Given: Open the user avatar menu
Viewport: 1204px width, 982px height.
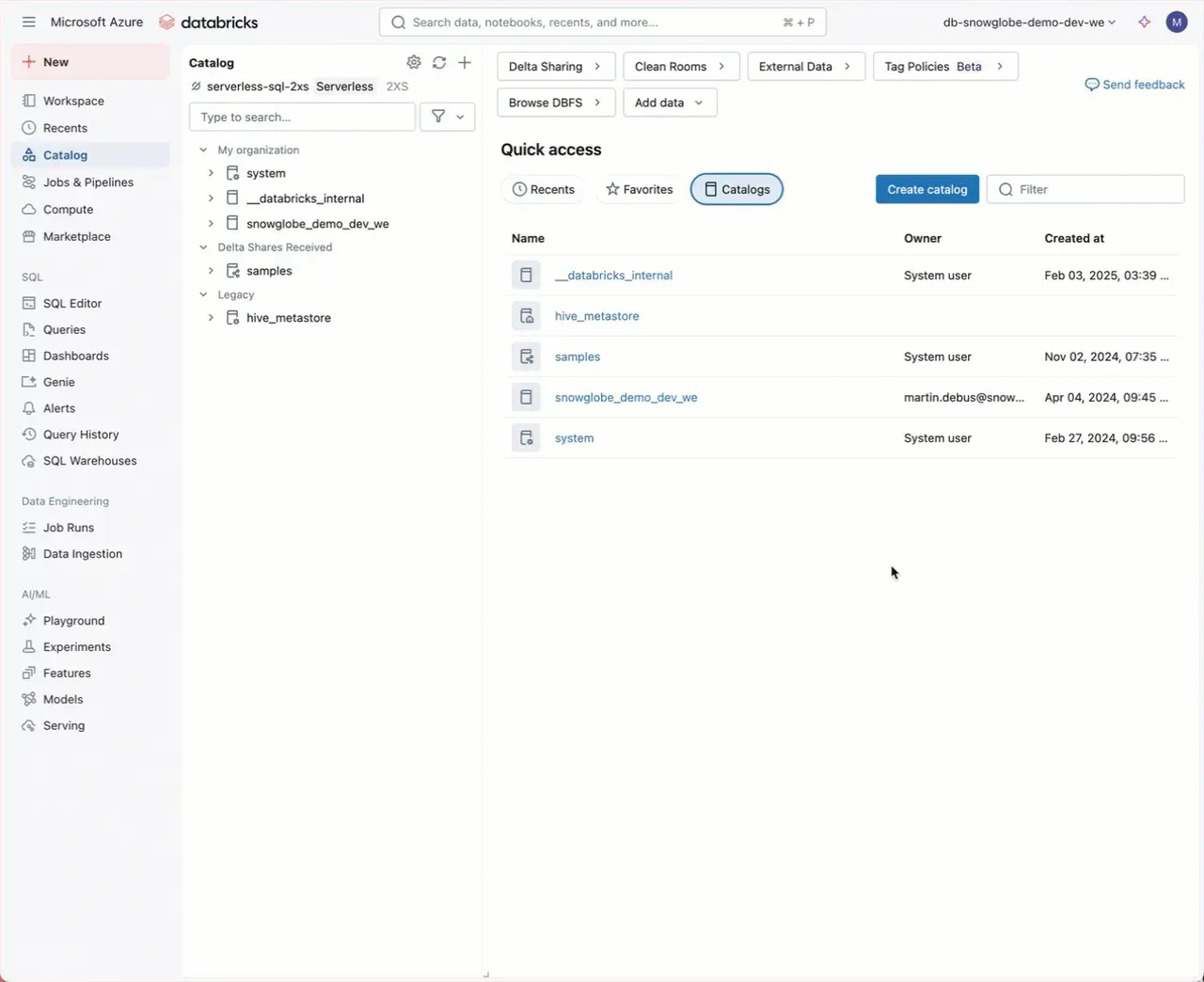Looking at the screenshot, I should click(1177, 22).
